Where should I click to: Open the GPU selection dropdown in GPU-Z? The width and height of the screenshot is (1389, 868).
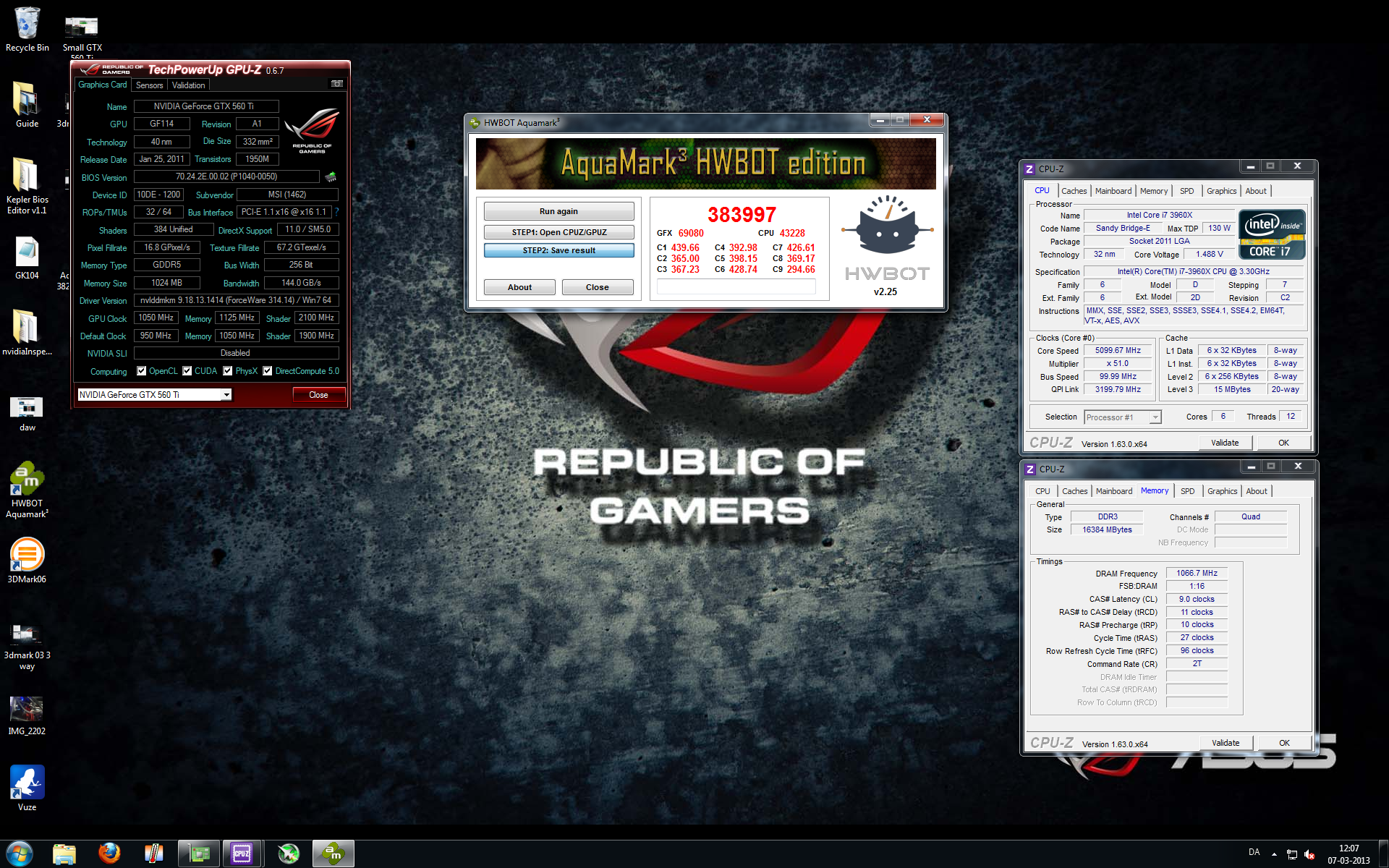(x=226, y=394)
